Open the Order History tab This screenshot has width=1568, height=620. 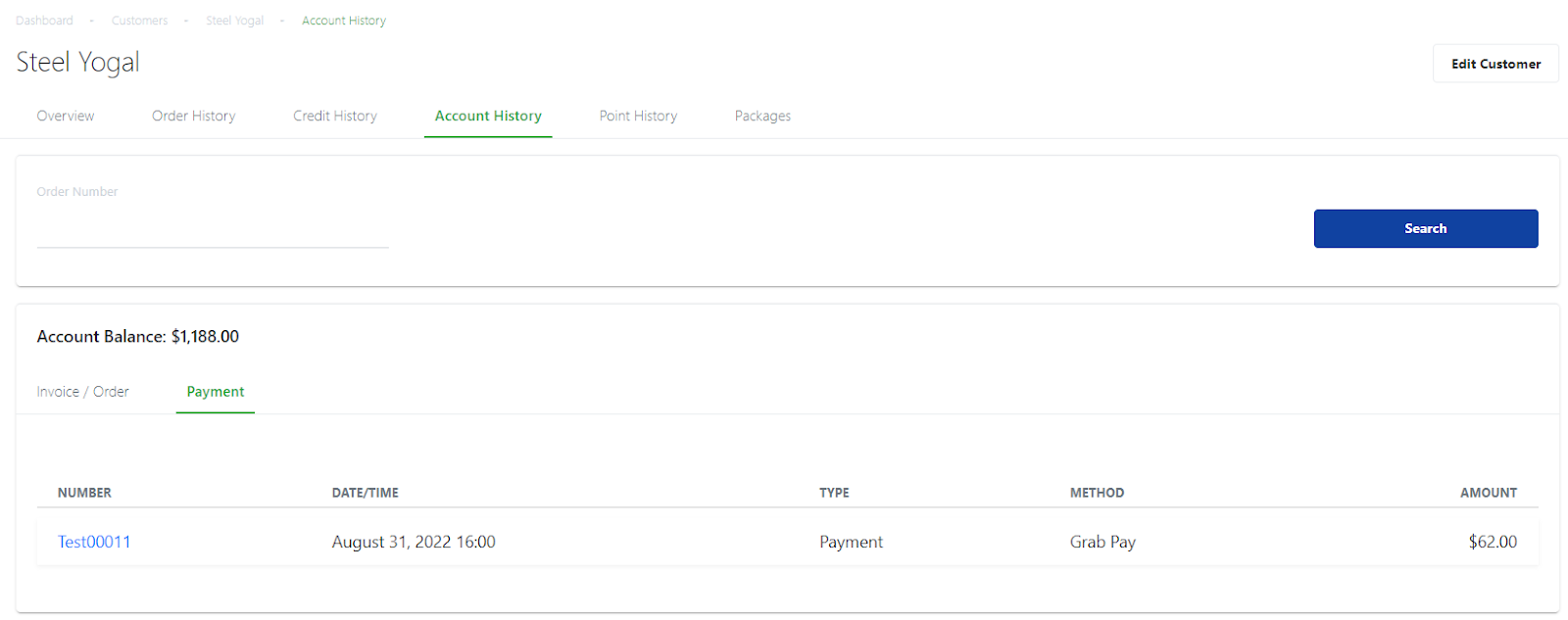[x=194, y=116]
